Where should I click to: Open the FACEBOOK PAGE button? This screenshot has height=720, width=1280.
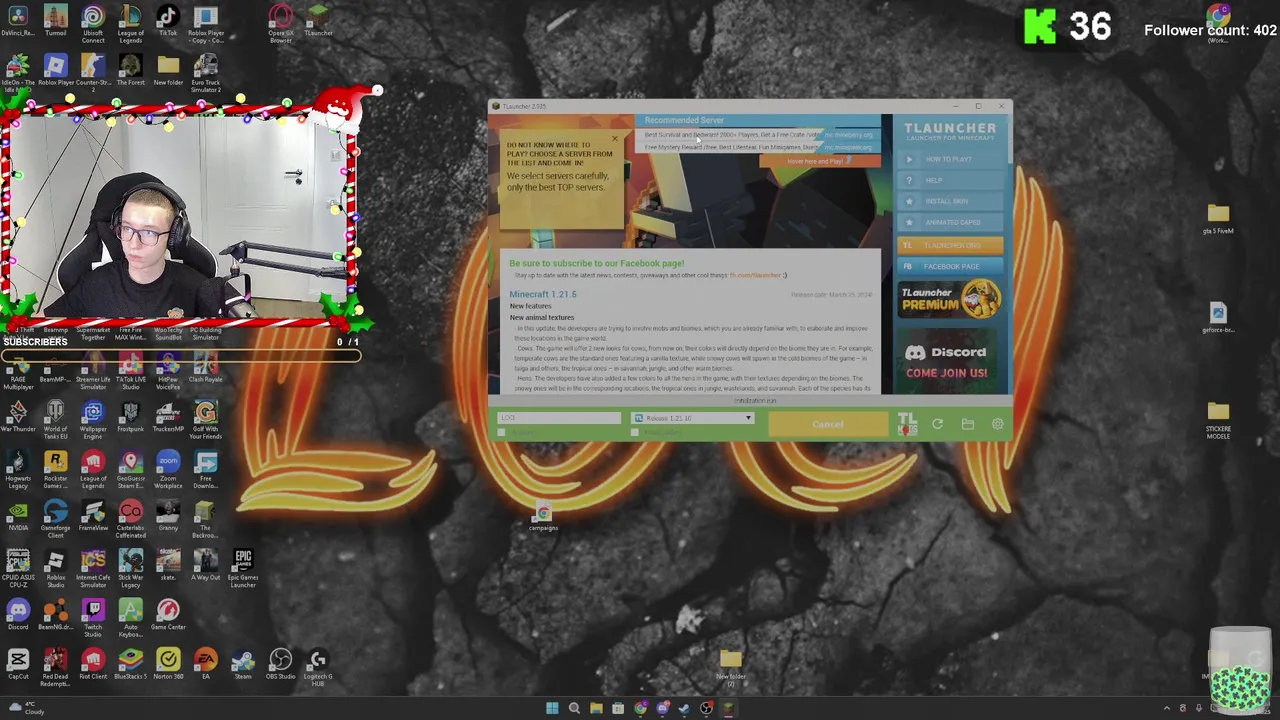(949, 266)
